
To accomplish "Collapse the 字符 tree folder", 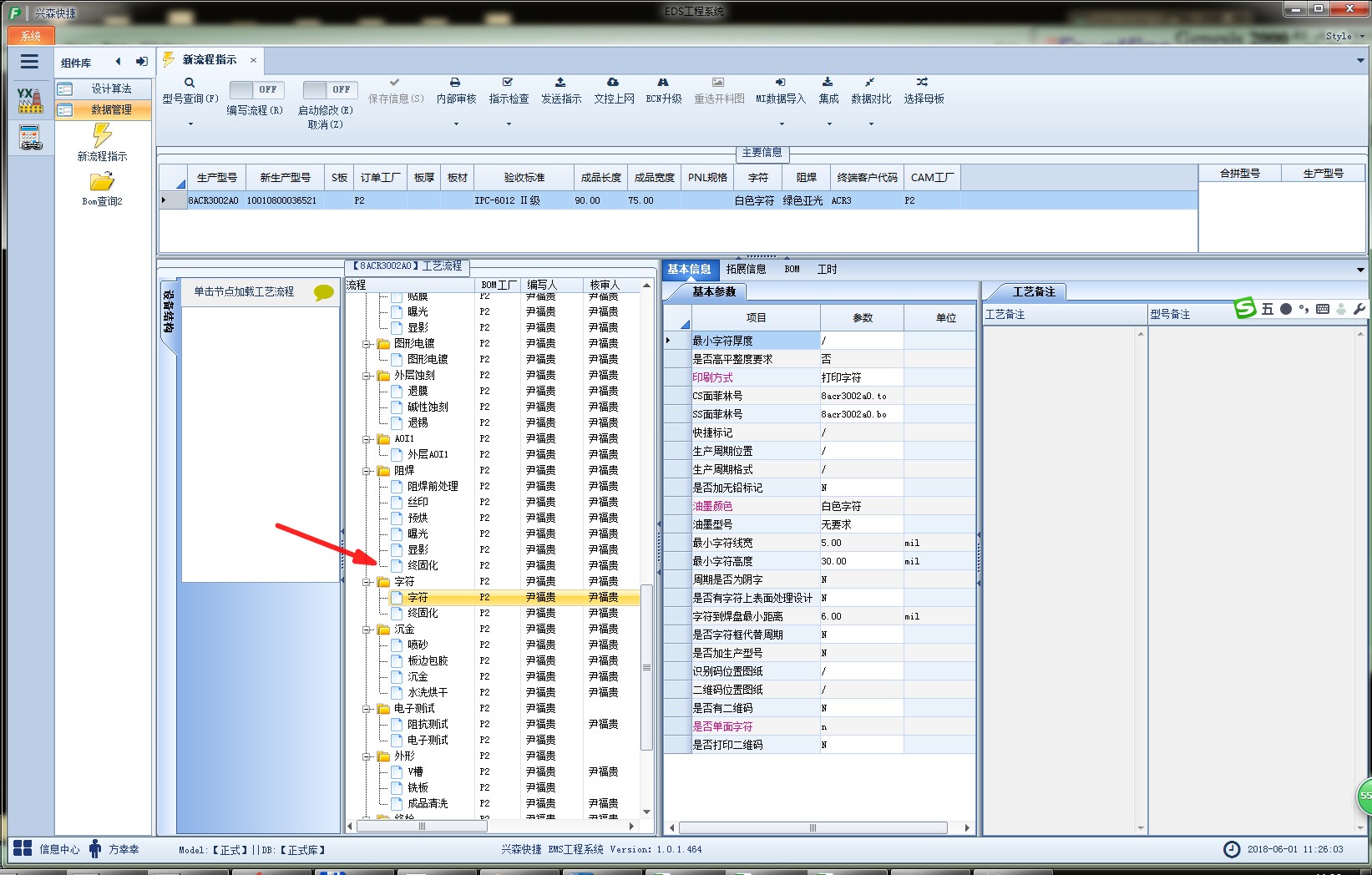I will click(x=366, y=582).
